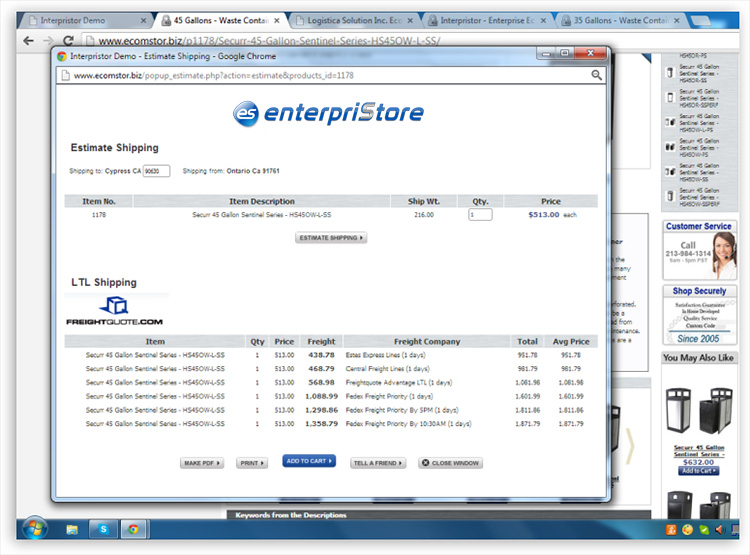
Task: Click the Add to Cart button in popup
Action: [309, 461]
